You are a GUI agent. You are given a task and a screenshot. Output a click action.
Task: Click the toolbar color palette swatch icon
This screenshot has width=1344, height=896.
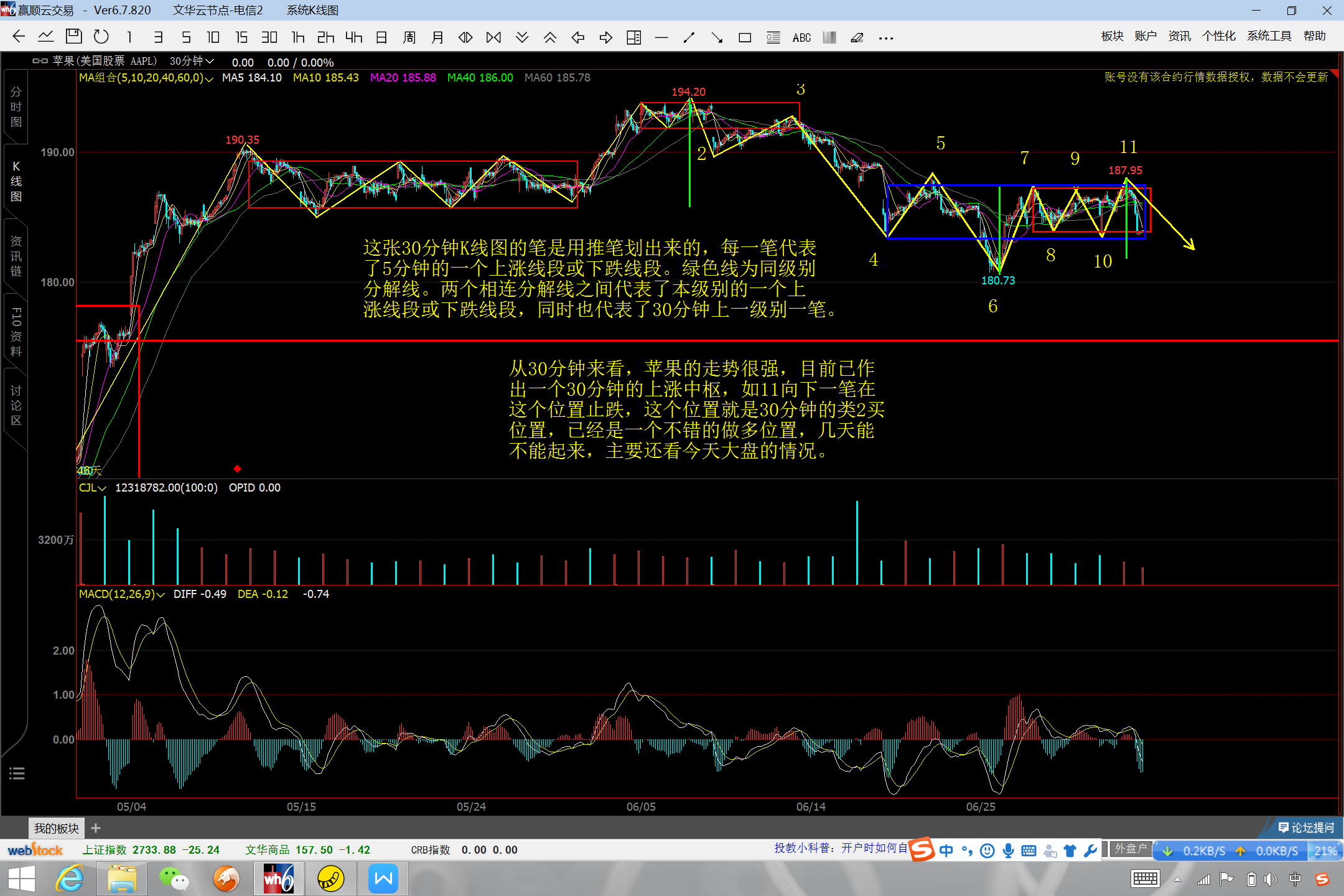coord(829,38)
